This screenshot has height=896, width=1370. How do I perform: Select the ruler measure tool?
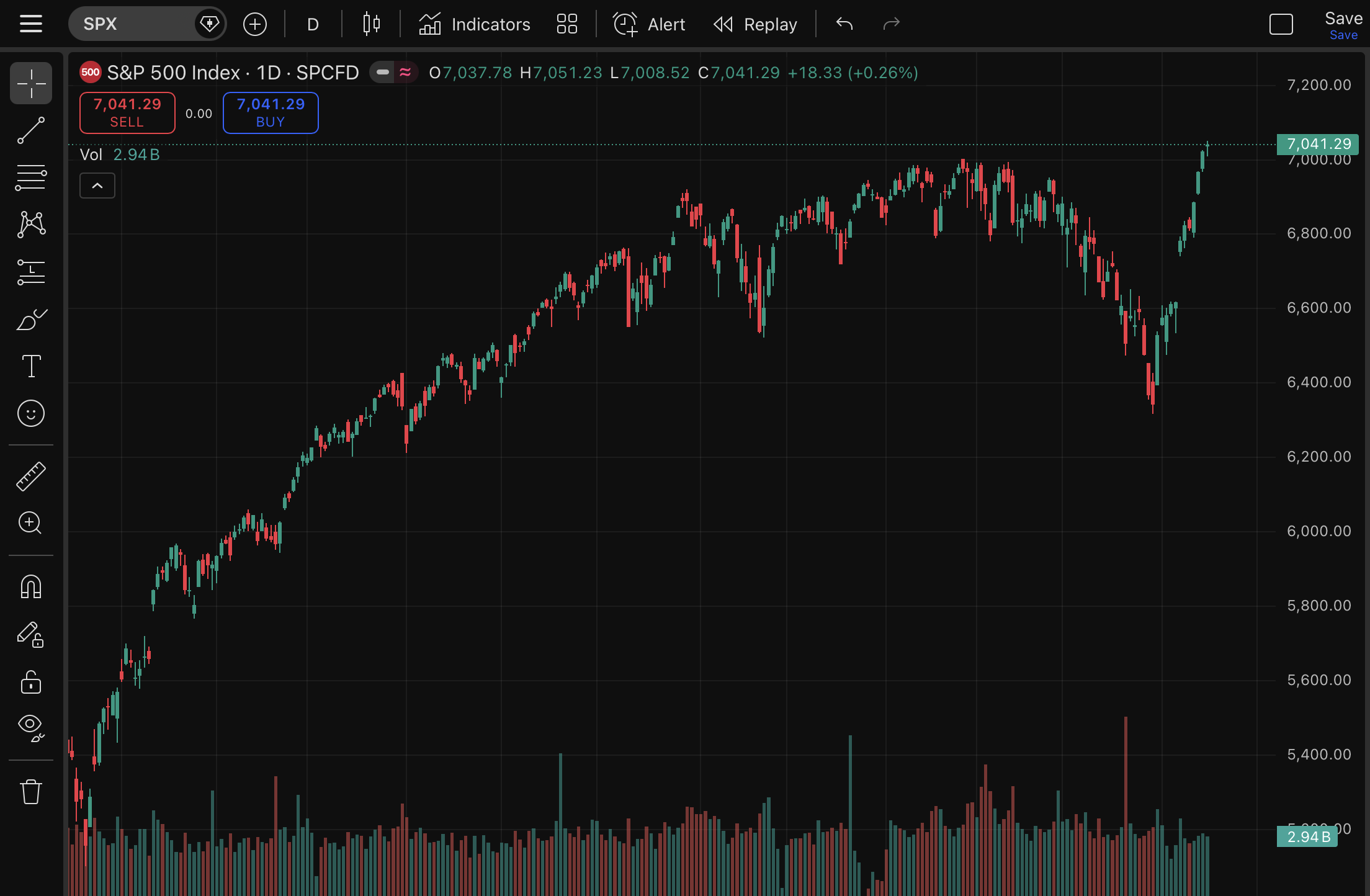coord(31,477)
